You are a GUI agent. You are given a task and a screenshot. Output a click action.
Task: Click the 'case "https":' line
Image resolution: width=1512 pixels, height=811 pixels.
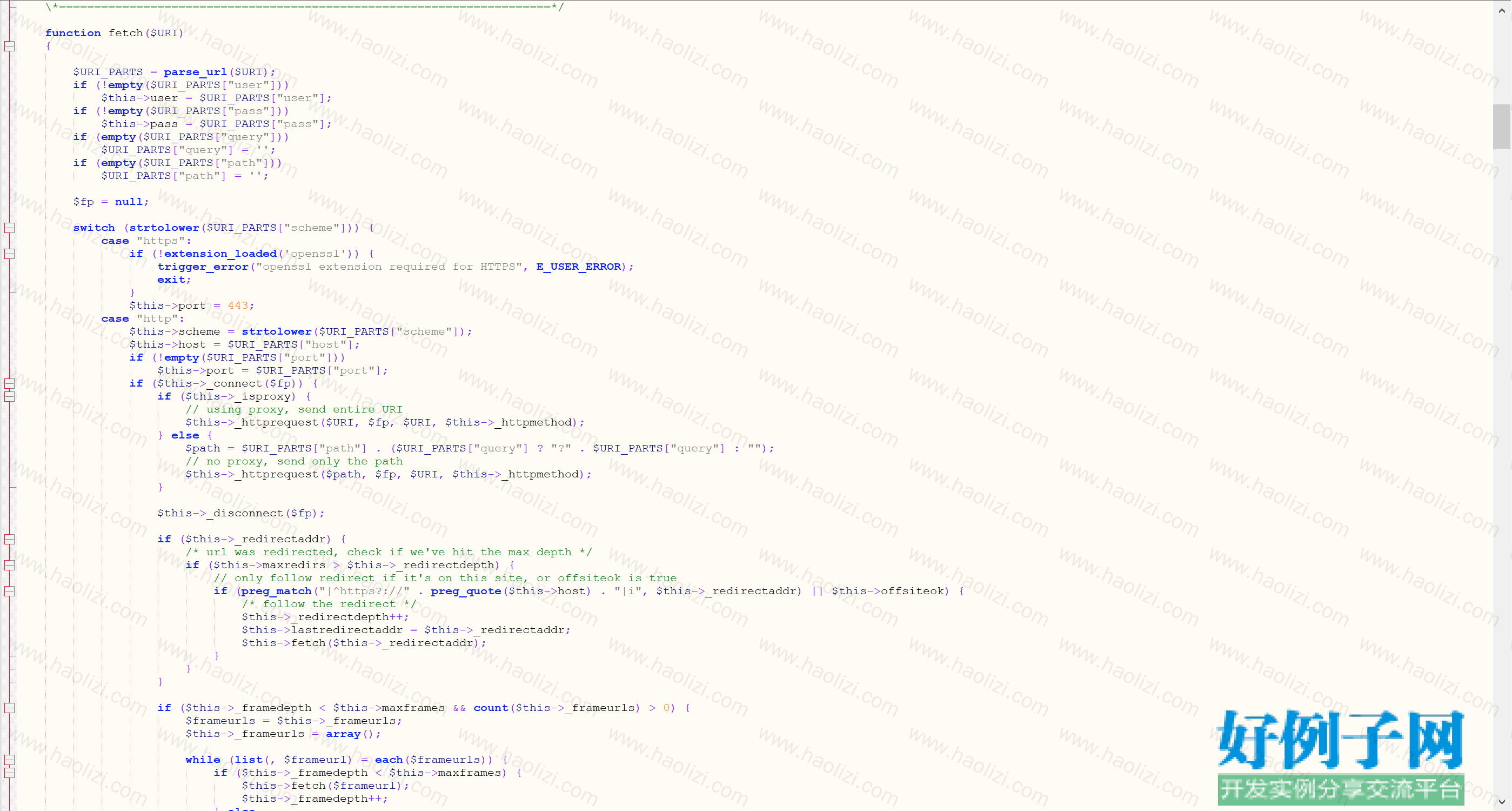146,241
